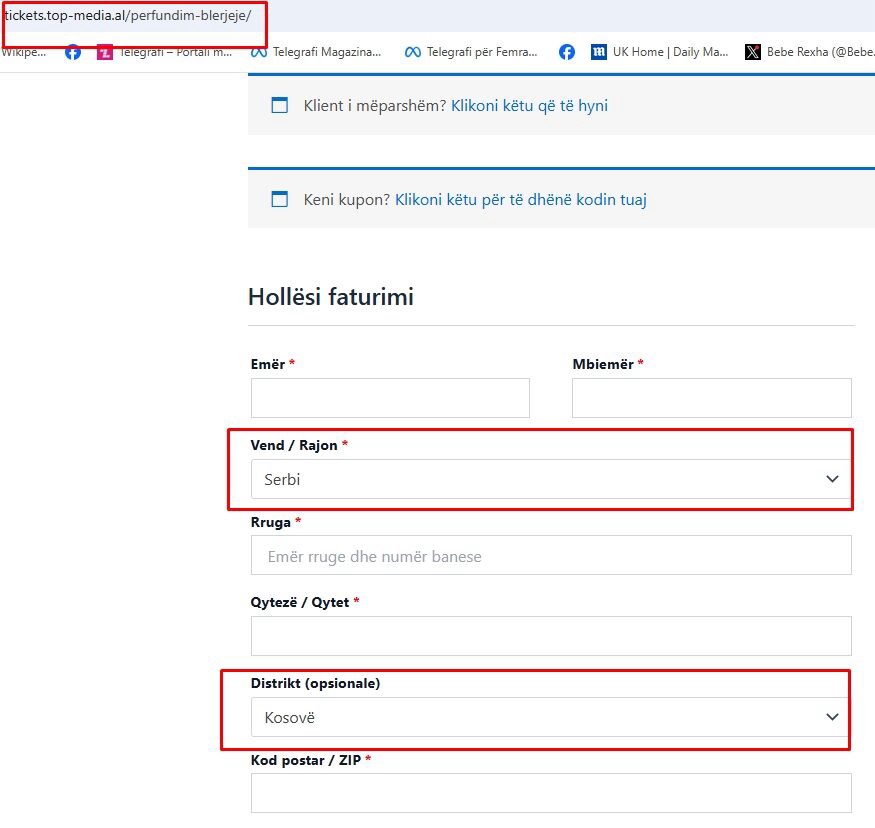Expand the Vend / Rajon dropdown showing Serbi

(x=550, y=479)
